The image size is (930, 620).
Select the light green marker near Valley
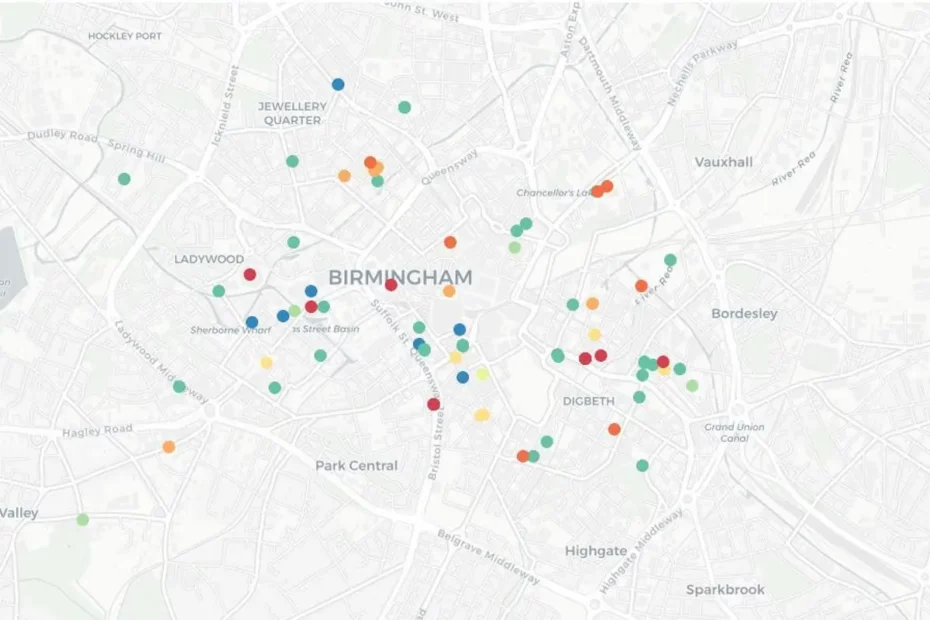[x=82, y=519]
